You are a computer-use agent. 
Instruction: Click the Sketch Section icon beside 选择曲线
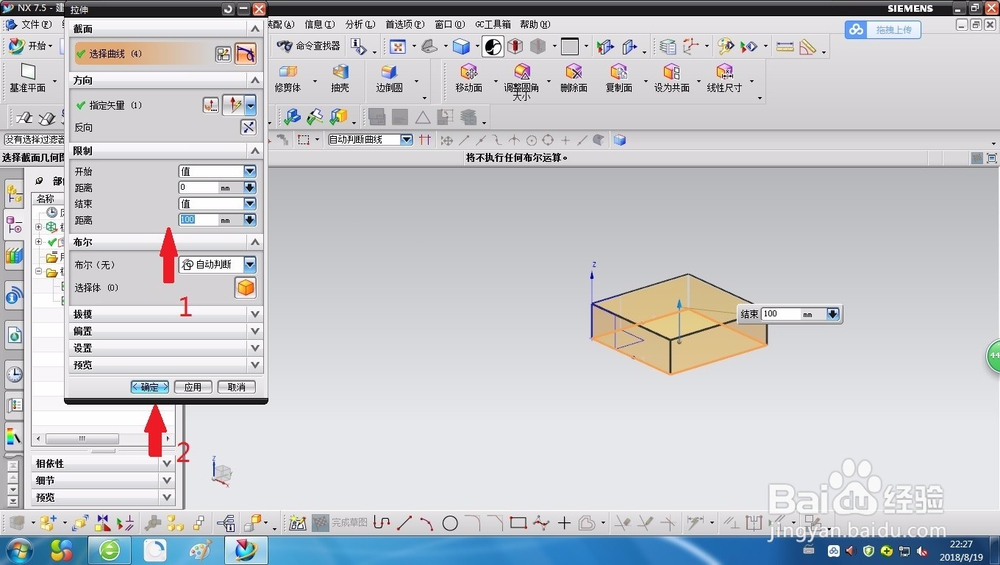click(223, 54)
